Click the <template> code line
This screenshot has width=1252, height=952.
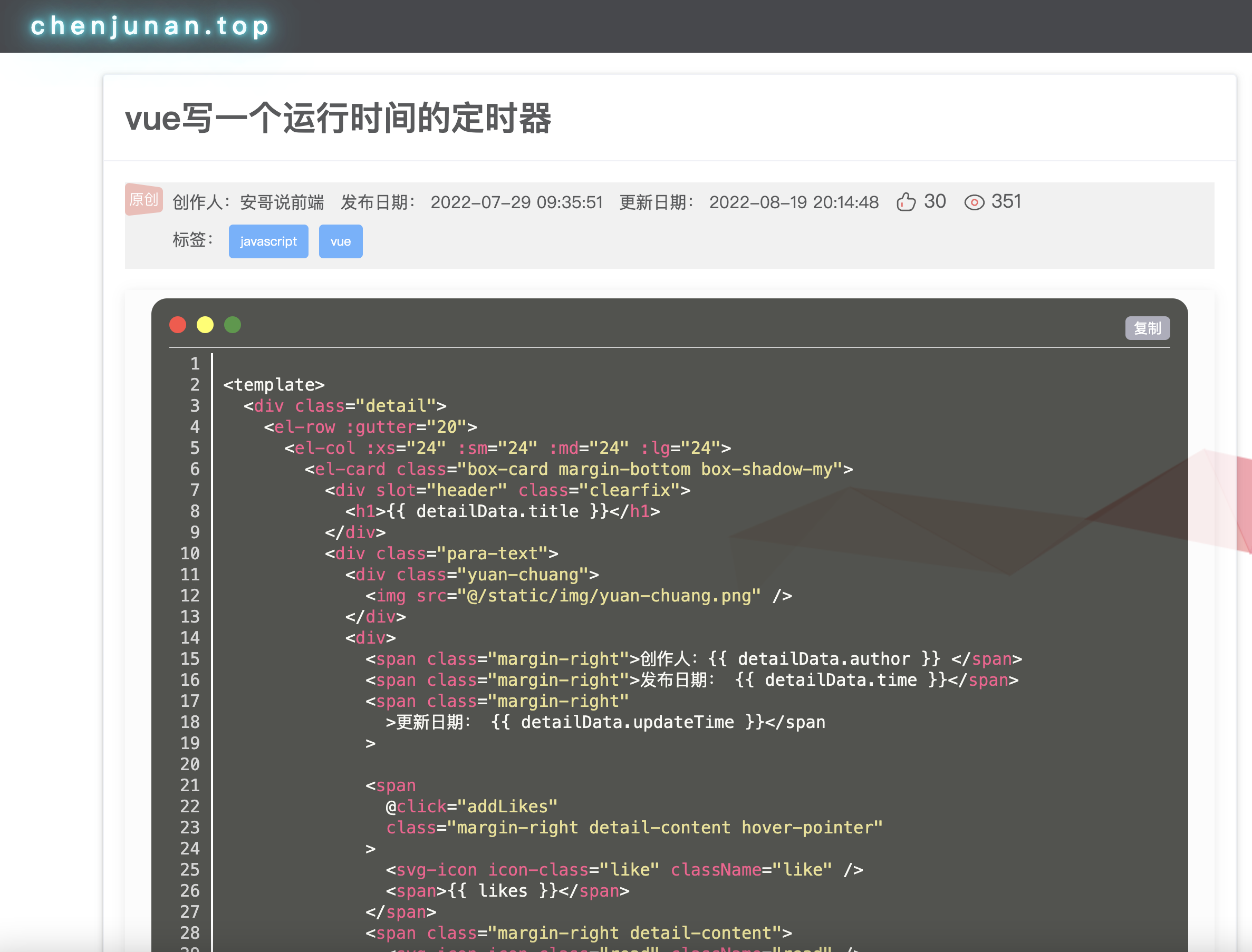click(274, 385)
